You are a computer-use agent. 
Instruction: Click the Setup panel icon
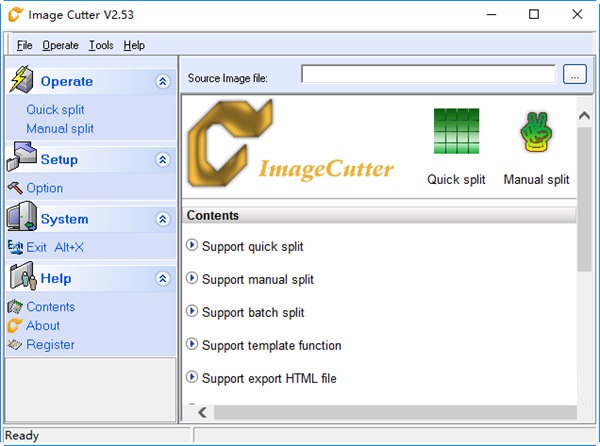22,156
